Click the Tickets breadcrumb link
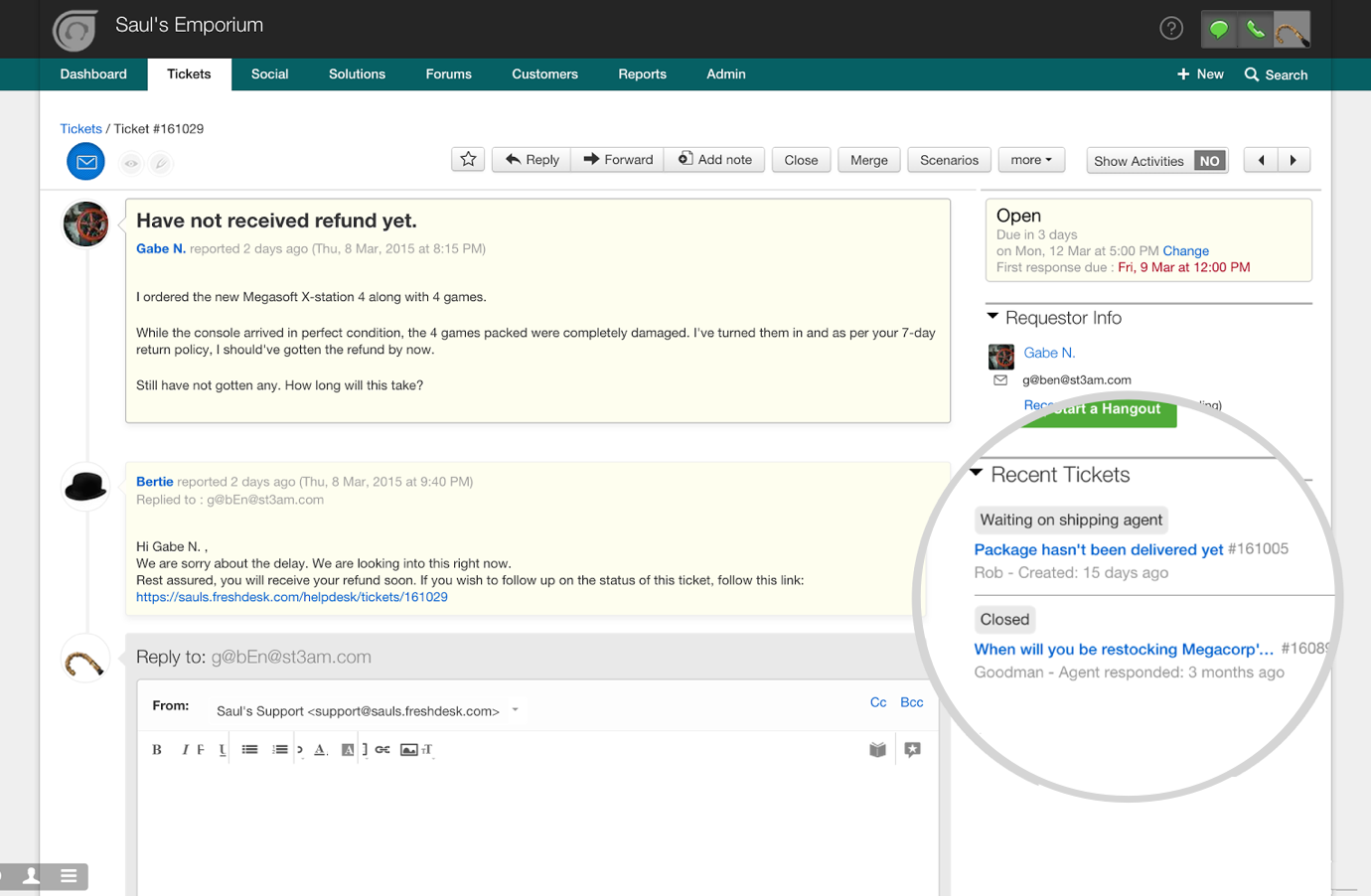 [x=80, y=129]
